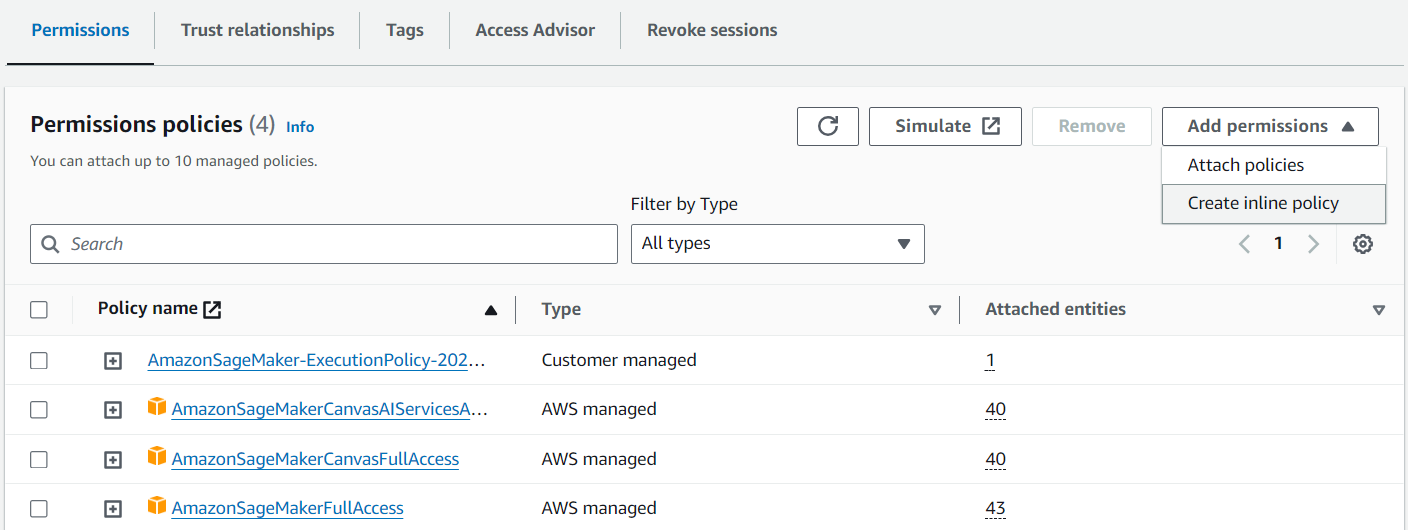Viewport: 1408px width, 530px height.
Task: Expand the AmazonSageMaker-ExecutionPolicy row details
Action: click(113, 361)
